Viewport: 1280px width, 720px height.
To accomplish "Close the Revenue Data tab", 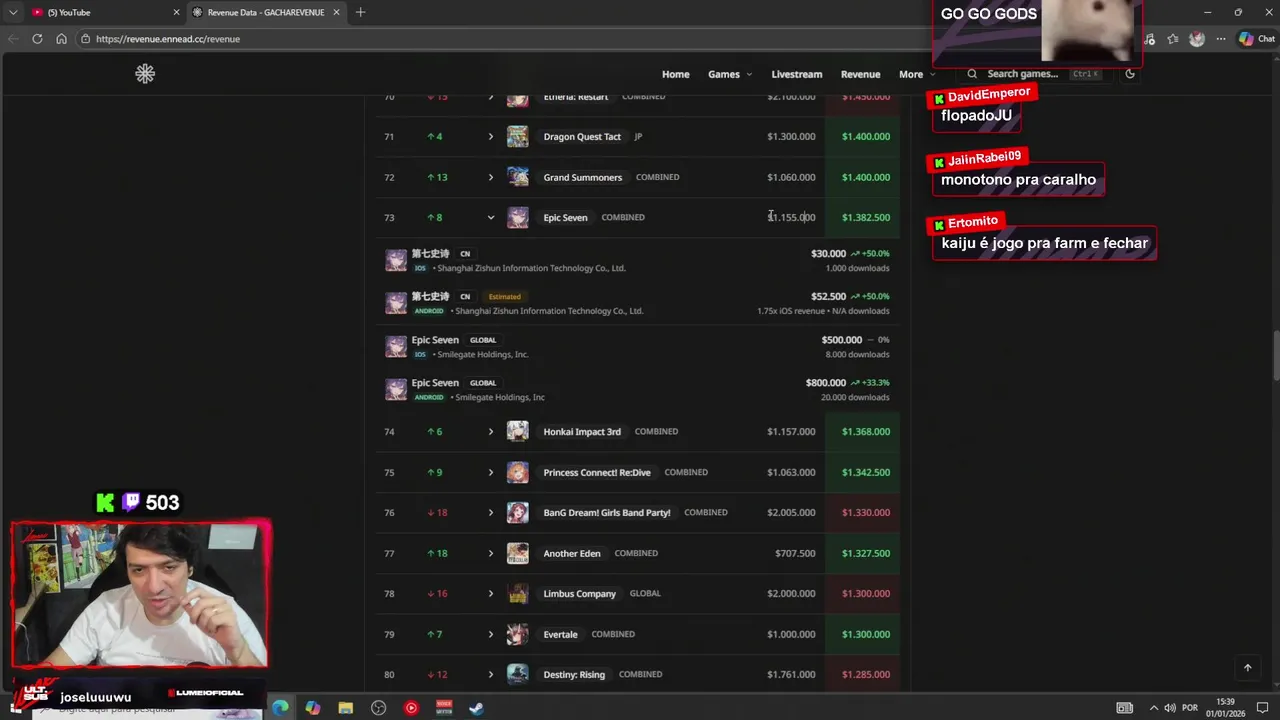I will [x=336, y=12].
